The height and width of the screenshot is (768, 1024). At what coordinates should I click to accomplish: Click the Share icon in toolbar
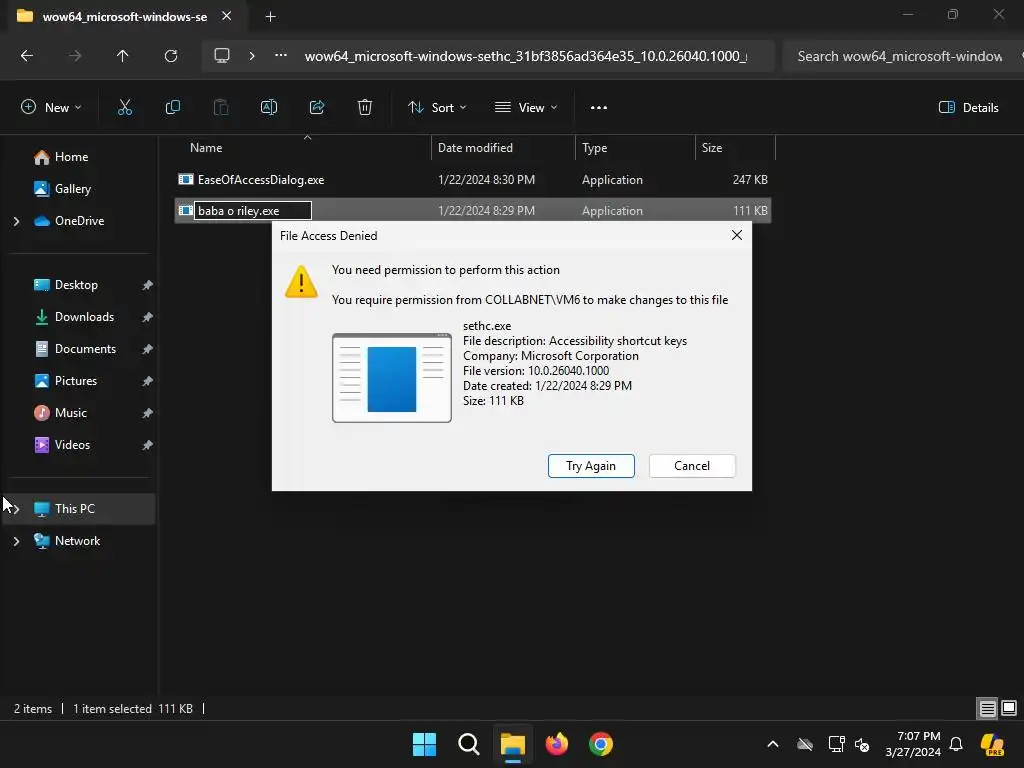point(317,108)
